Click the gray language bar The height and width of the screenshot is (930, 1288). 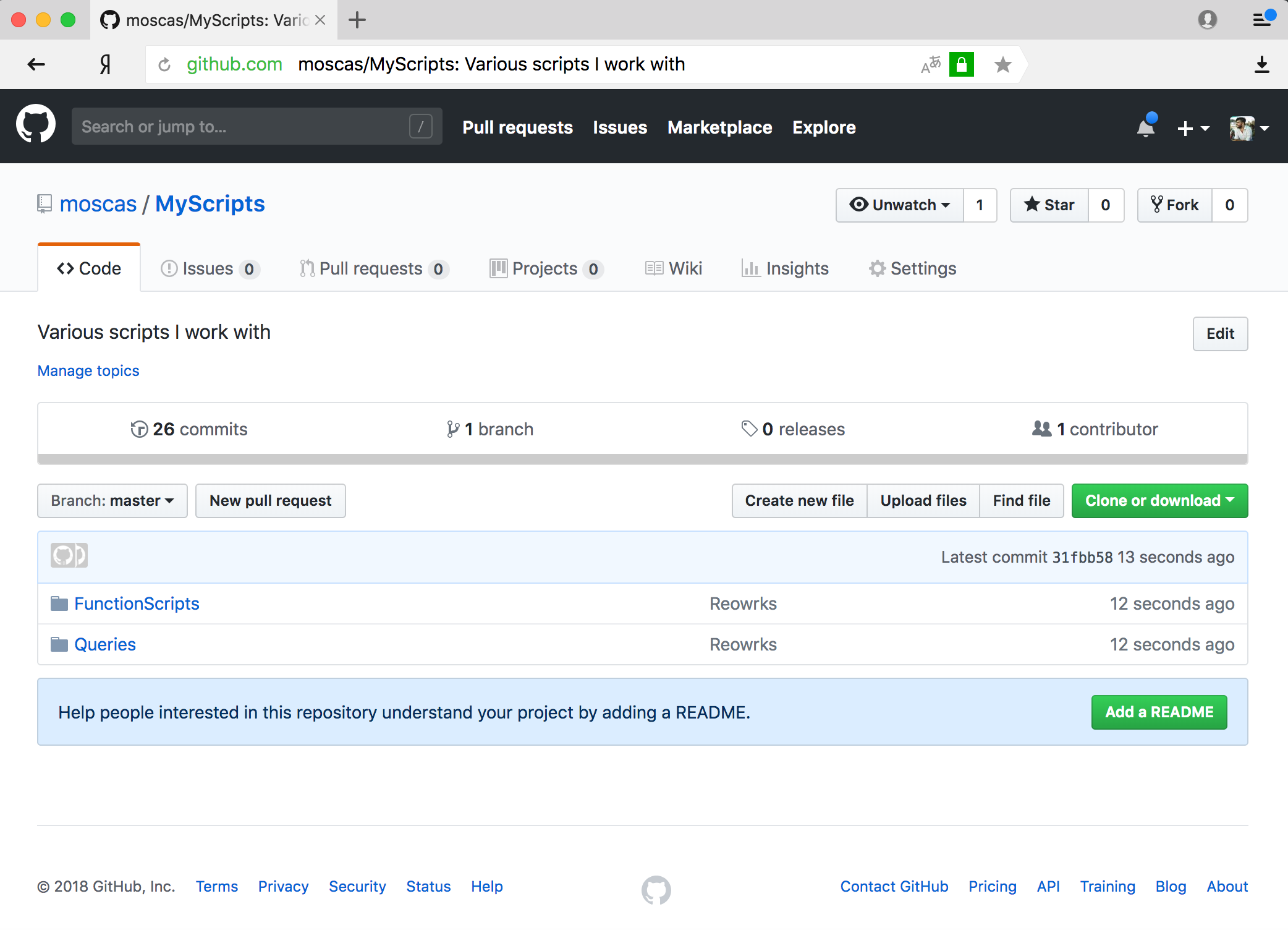tap(643, 459)
